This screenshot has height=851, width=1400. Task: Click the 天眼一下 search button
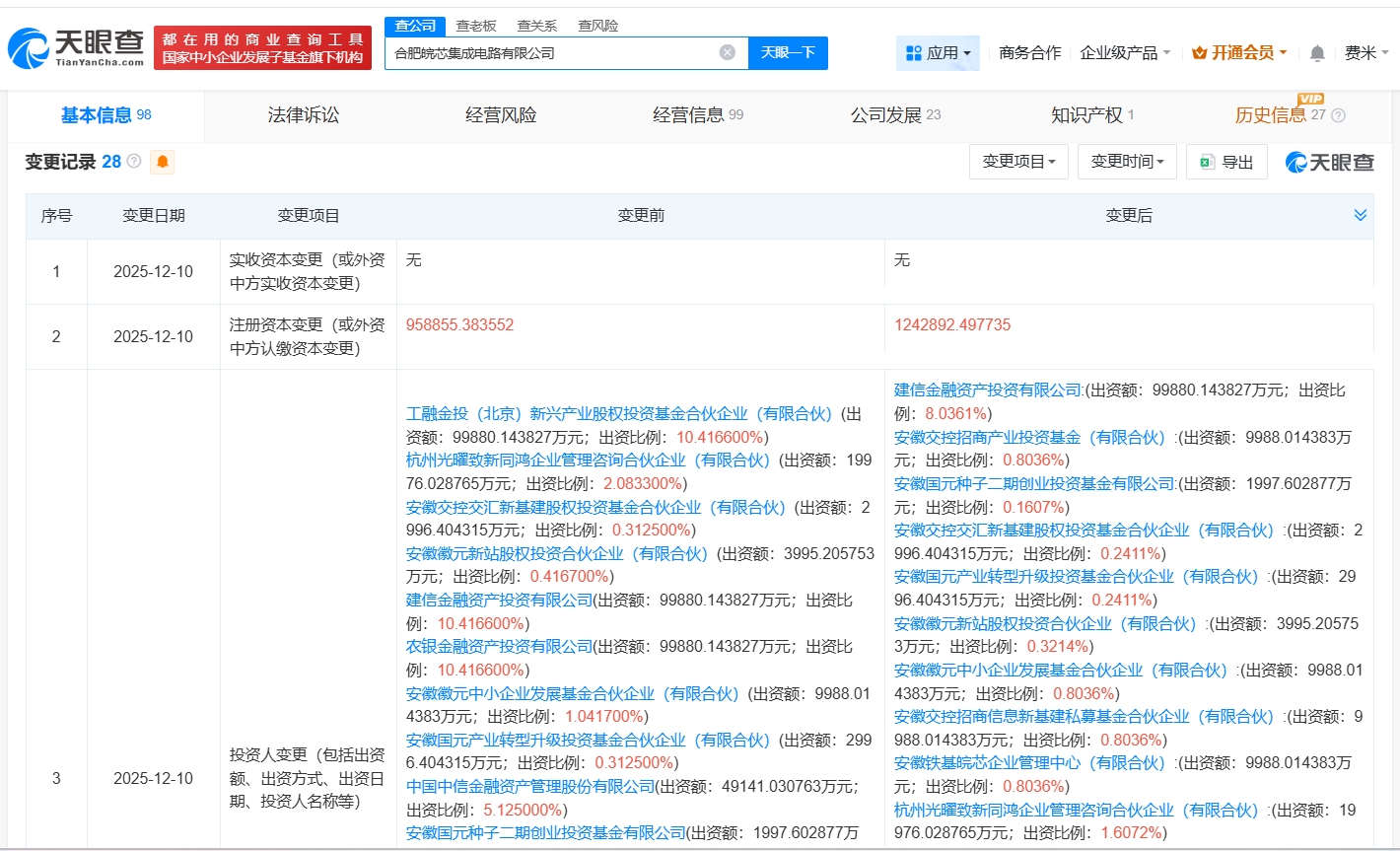point(788,52)
